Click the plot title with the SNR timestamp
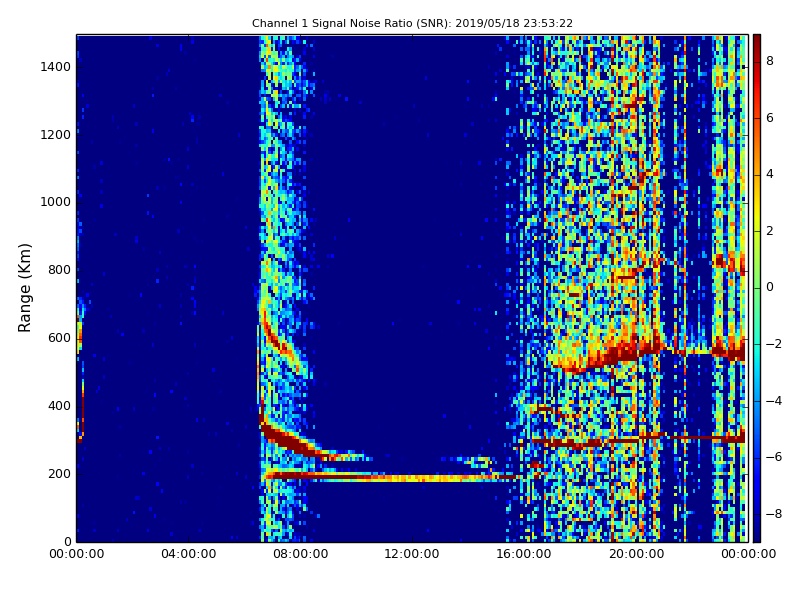800x600 pixels. point(412,23)
